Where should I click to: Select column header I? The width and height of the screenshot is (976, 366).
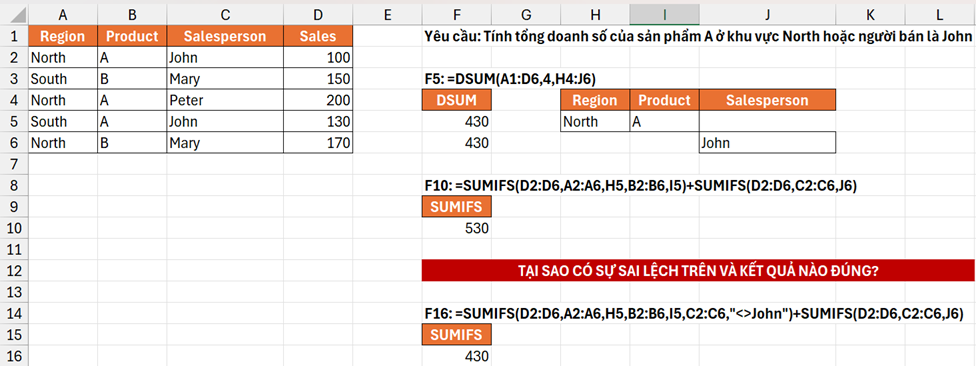pyautogui.click(x=664, y=15)
